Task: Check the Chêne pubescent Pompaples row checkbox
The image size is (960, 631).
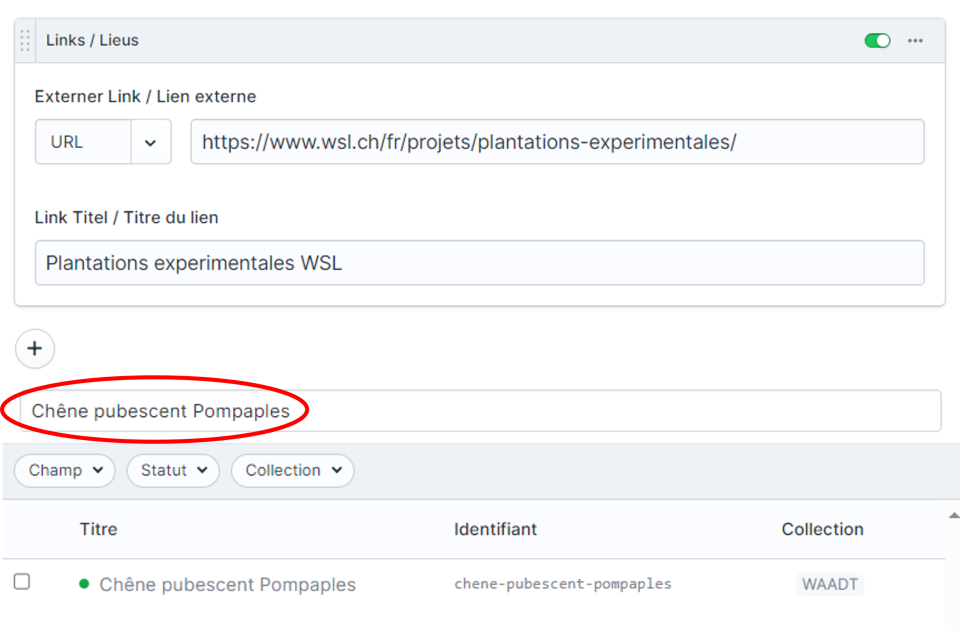Action: point(22,582)
